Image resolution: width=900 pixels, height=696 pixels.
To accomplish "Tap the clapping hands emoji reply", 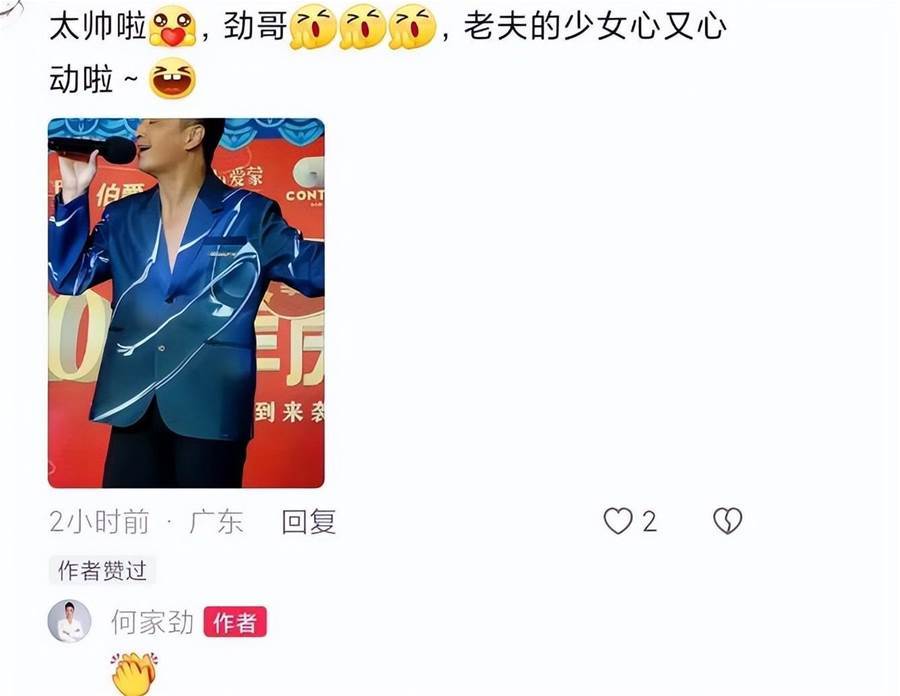I will point(134,673).
